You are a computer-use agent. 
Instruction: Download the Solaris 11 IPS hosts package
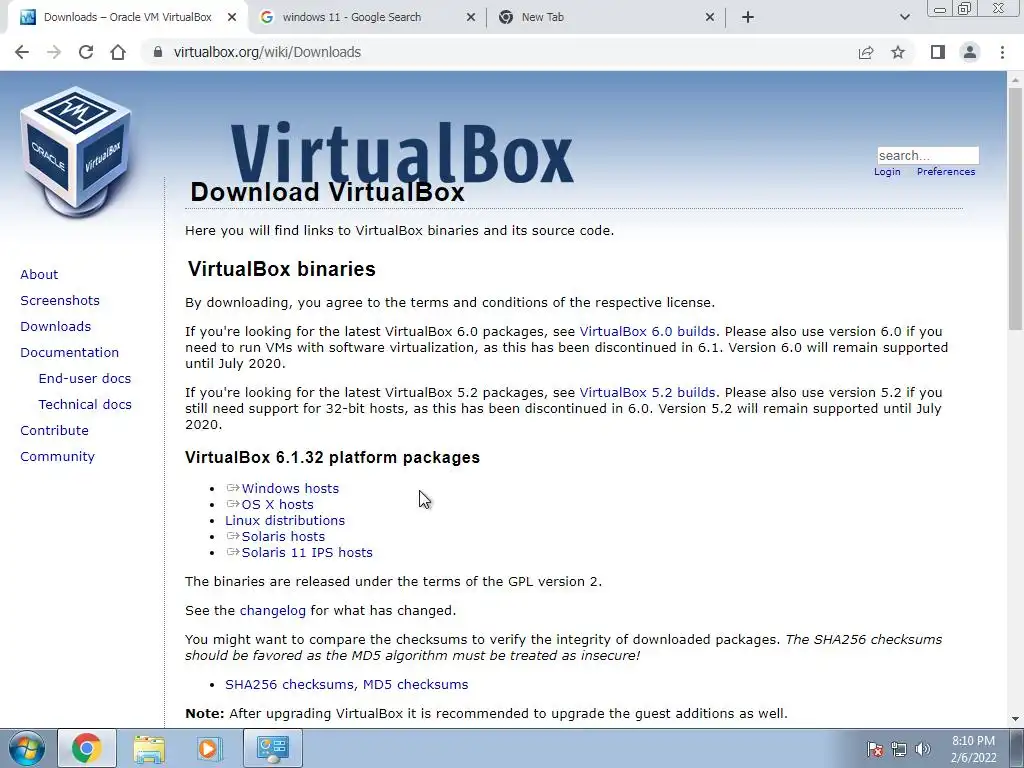tap(307, 552)
